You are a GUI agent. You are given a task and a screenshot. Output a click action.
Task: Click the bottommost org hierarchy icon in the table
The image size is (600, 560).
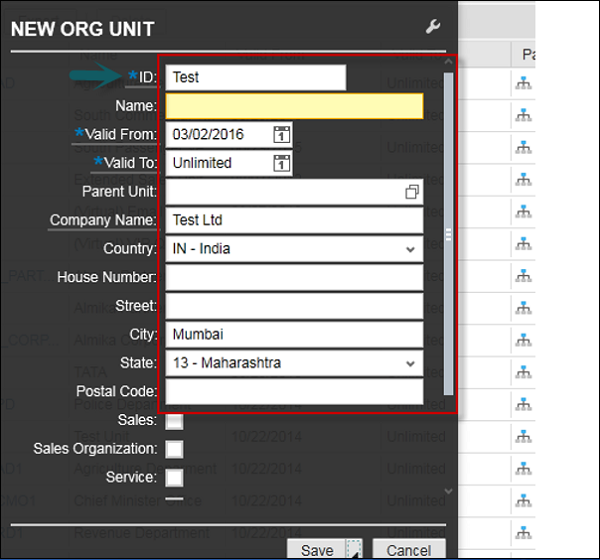[522, 534]
